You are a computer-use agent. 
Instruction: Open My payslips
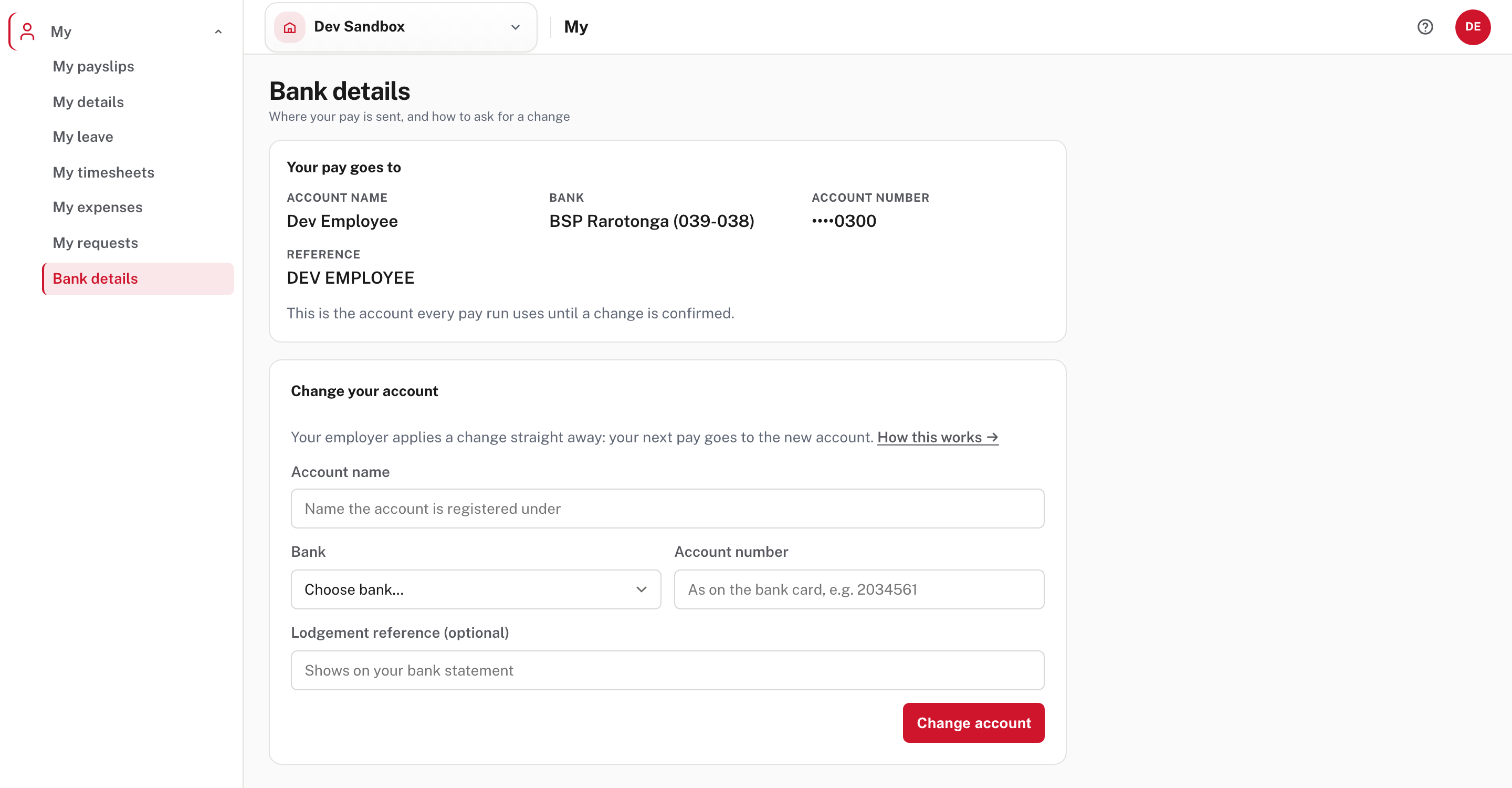pos(93,66)
